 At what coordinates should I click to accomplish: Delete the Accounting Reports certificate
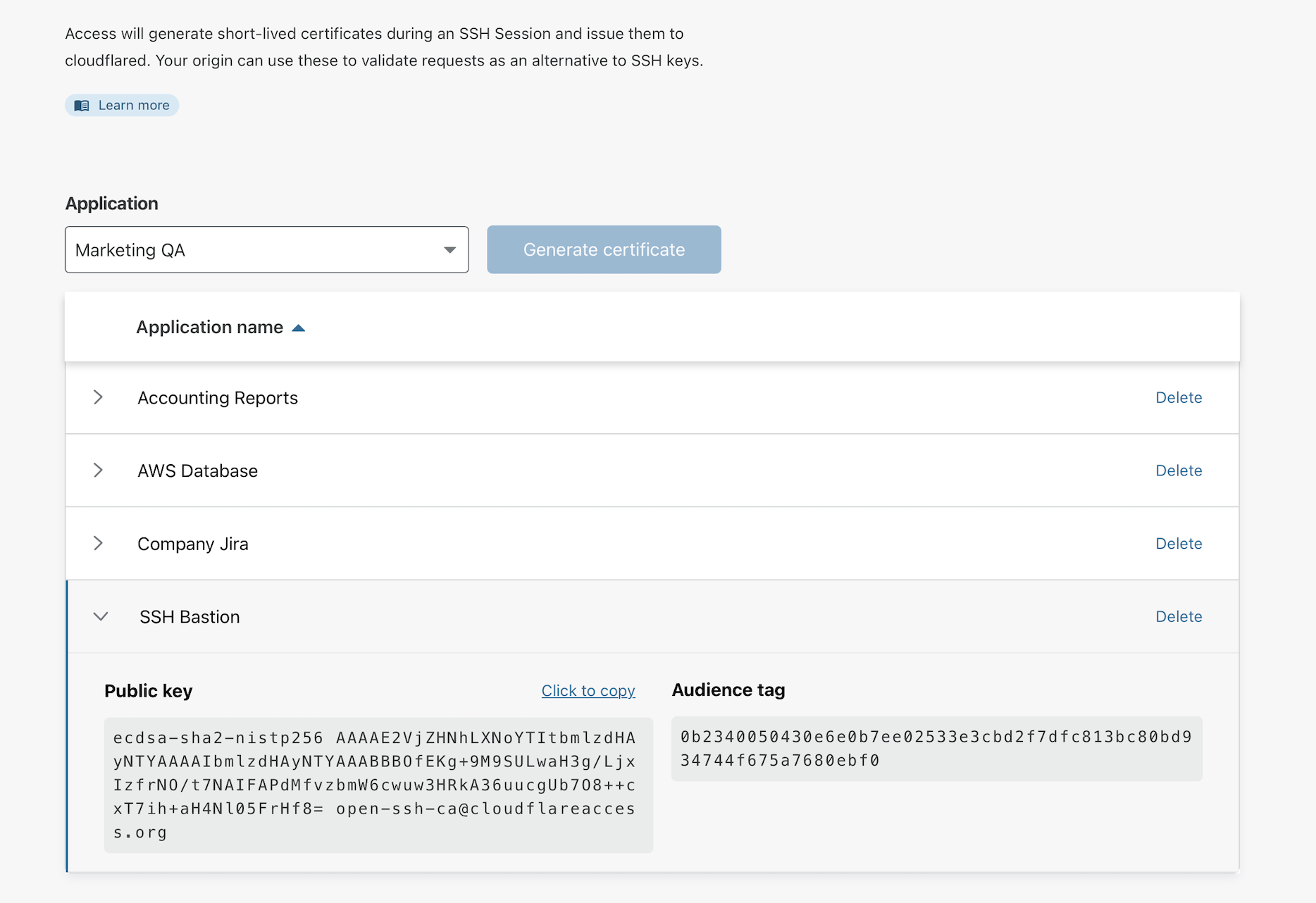(1179, 397)
